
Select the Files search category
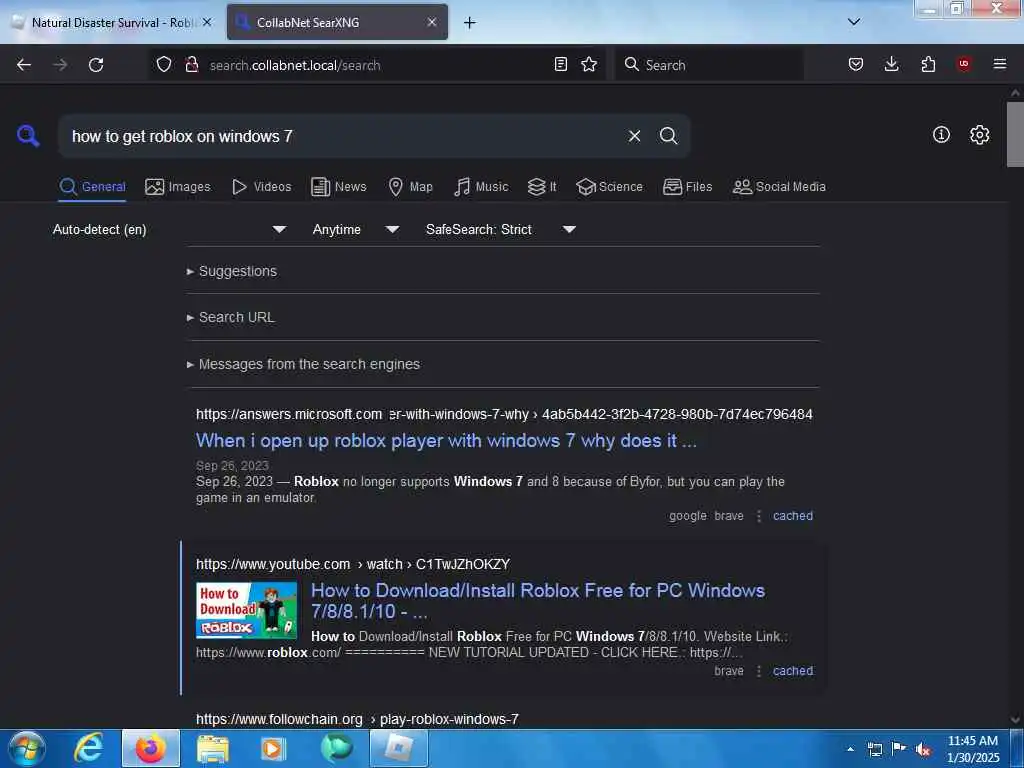(x=687, y=187)
